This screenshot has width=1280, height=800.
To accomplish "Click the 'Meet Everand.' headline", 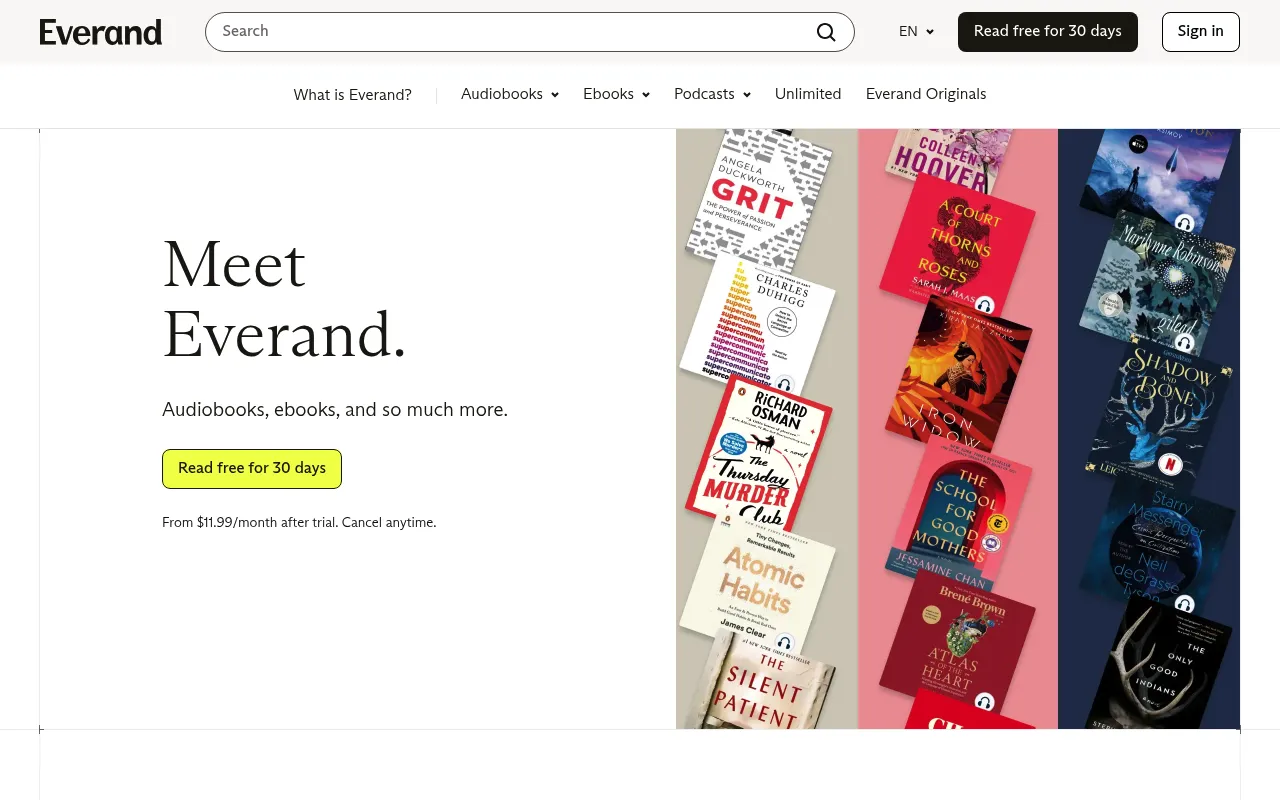I will (x=284, y=299).
